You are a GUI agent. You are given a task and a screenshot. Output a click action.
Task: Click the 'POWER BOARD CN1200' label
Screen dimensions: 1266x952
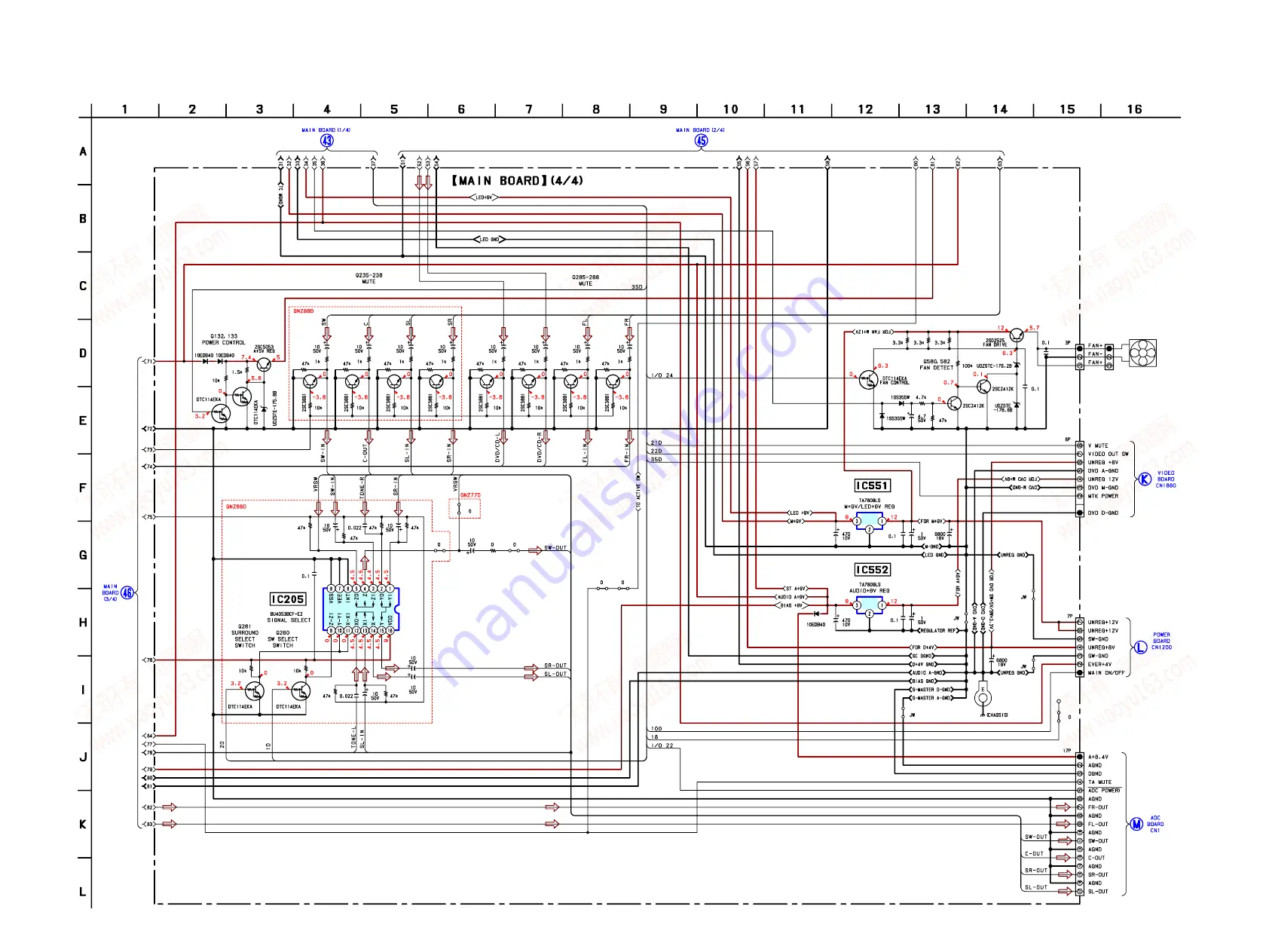point(1161,641)
